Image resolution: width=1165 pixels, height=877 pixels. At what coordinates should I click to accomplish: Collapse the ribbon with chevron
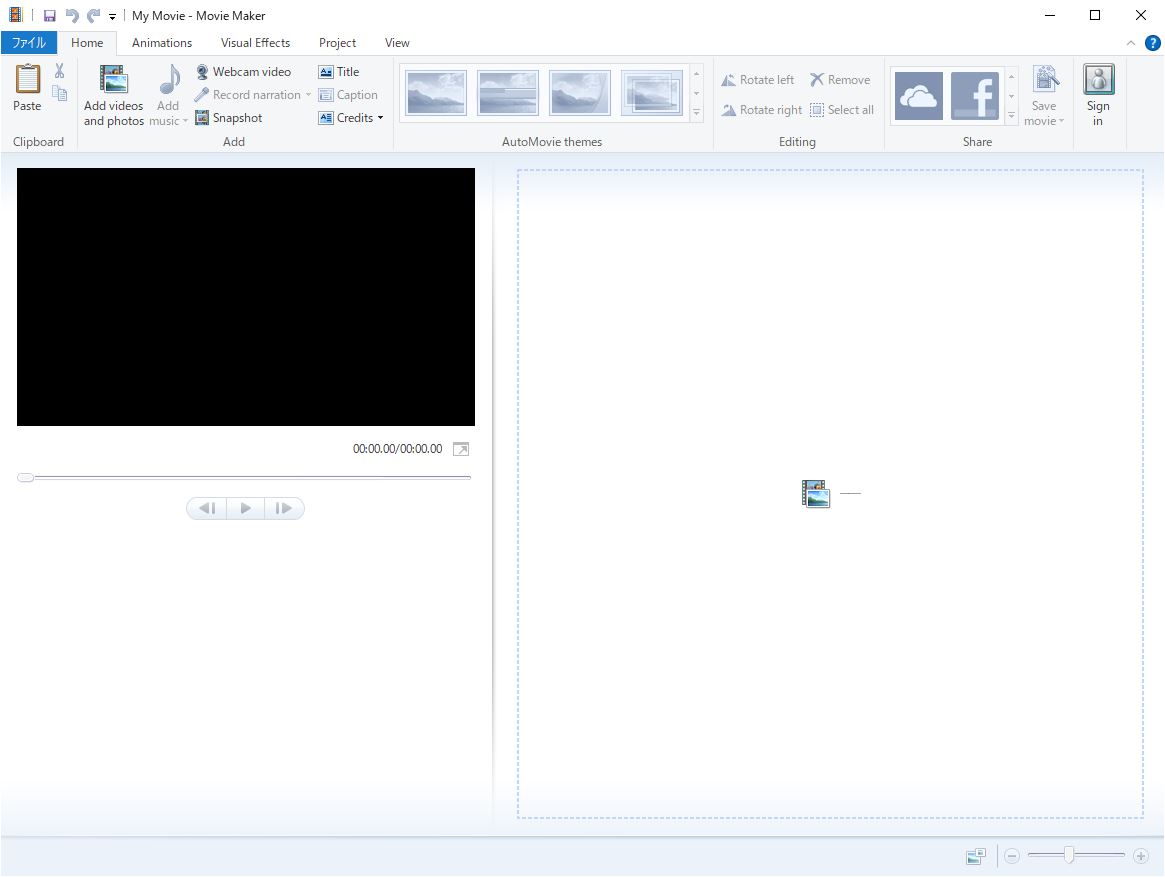[x=1131, y=43]
